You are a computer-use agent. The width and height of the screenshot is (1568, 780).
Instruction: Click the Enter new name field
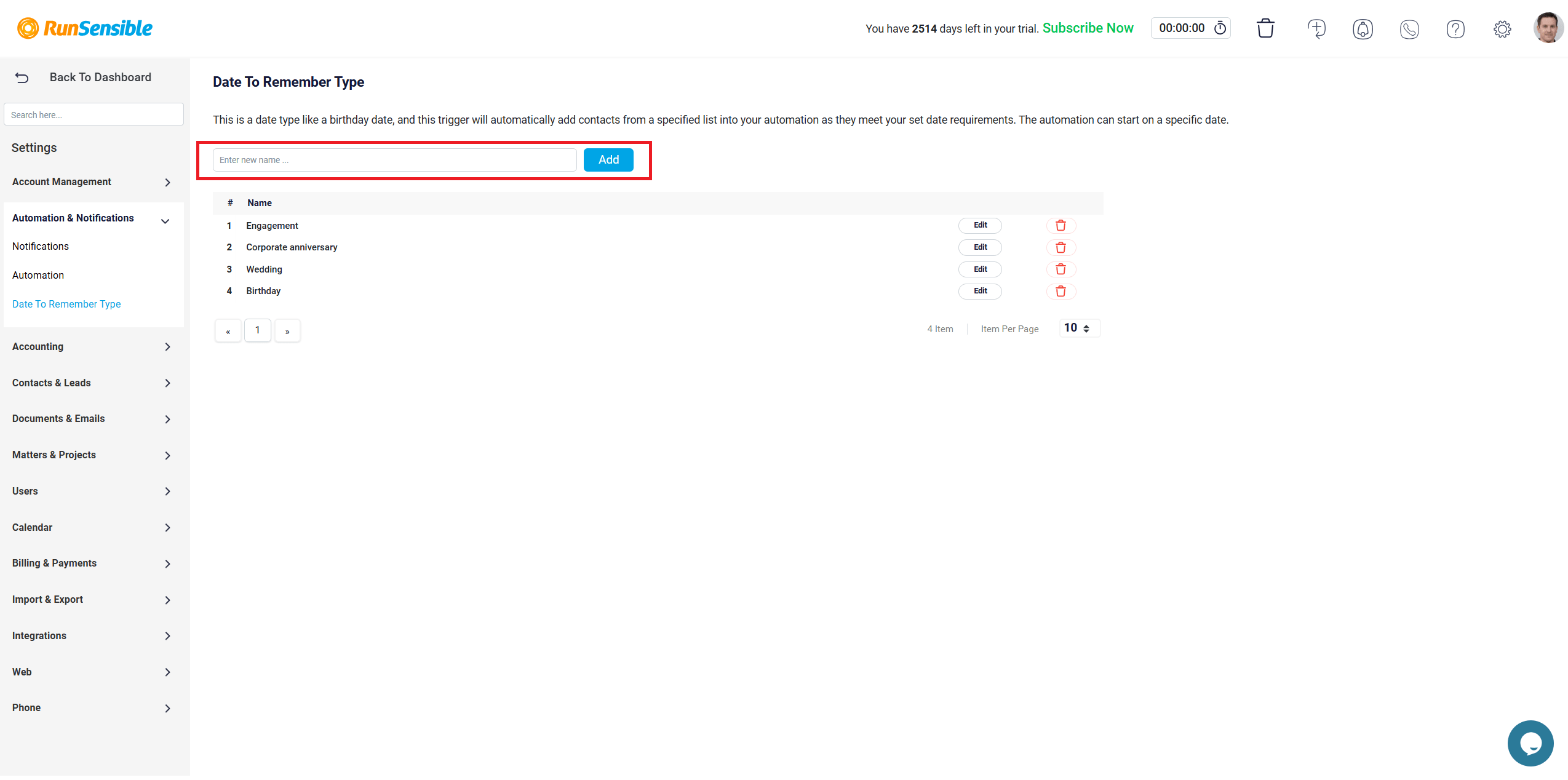point(394,160)
